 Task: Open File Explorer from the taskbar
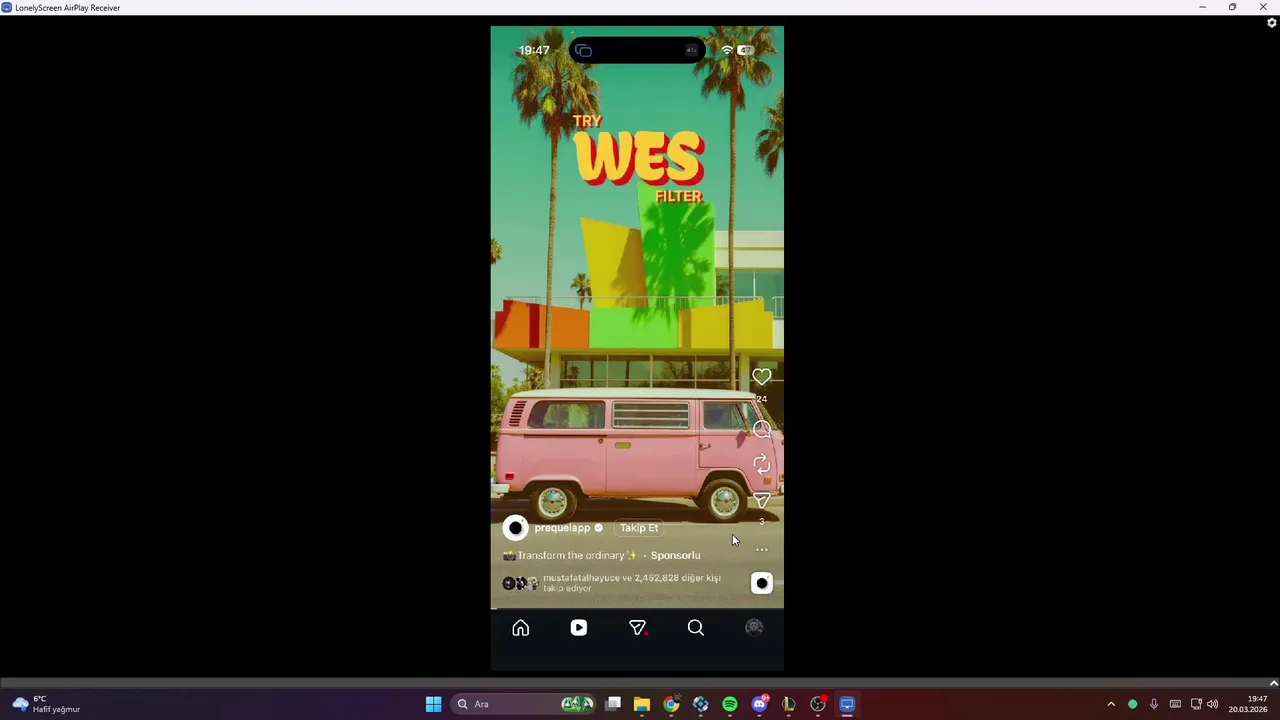[642, 704]
